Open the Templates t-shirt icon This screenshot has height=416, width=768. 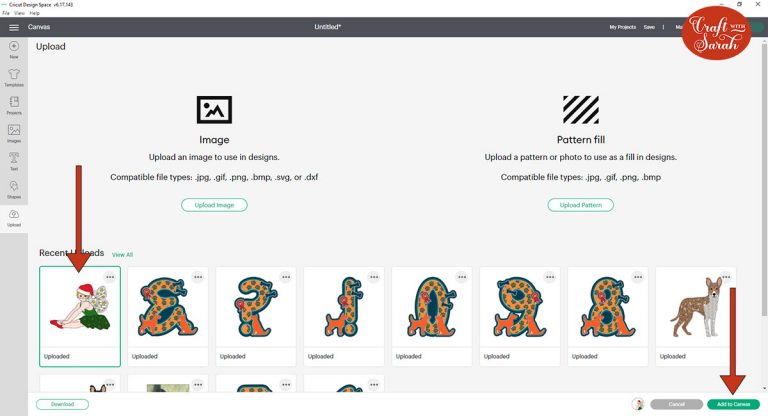pyautogui.click(x=14, y=77)
